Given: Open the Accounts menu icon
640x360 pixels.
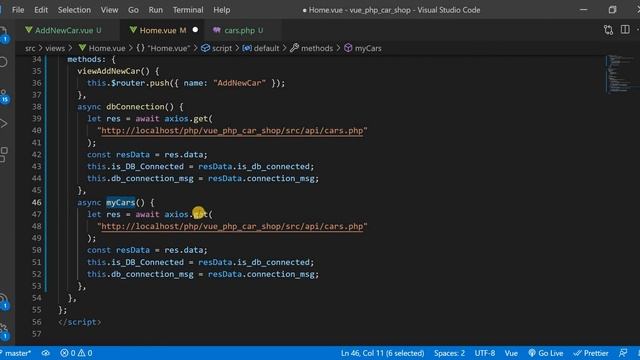Looking at the screenshot, I should (3, 301).
